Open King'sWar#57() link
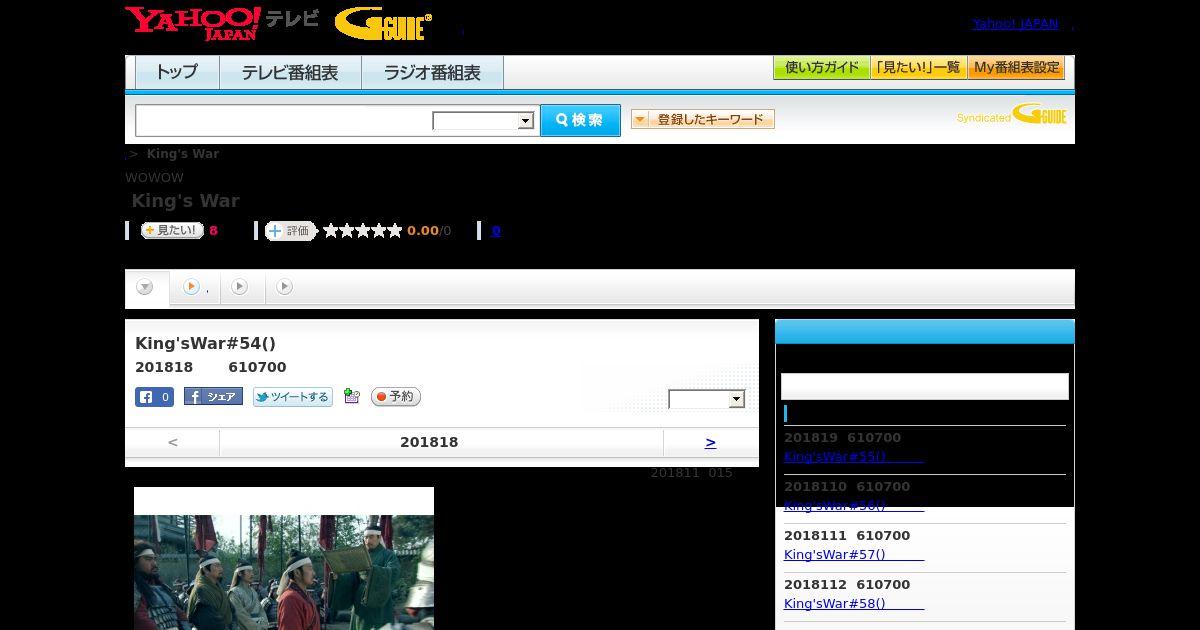1200x630 pixels. pyautogui.click(x=854, y=554)
